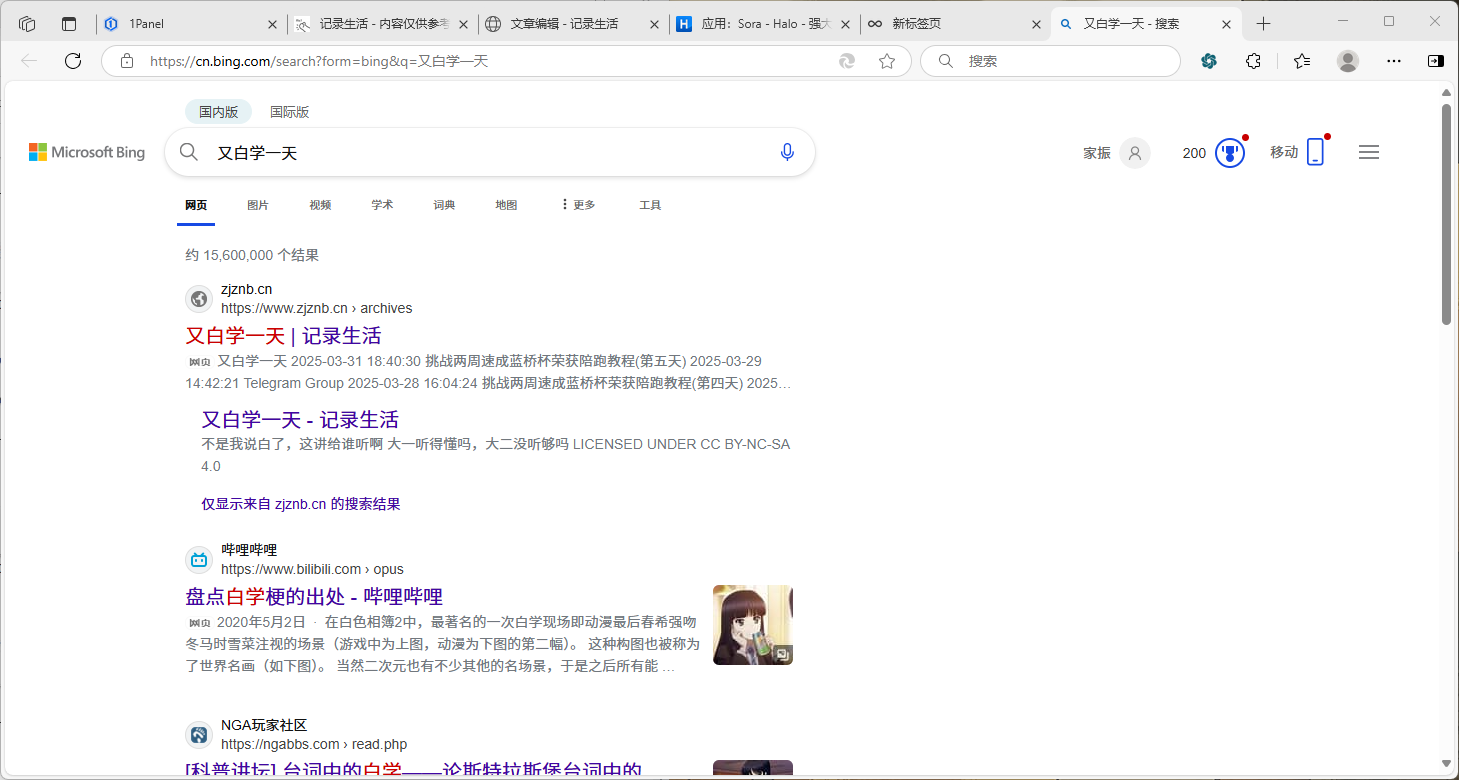Click the Microsoft Bing logo

[87, 152]
